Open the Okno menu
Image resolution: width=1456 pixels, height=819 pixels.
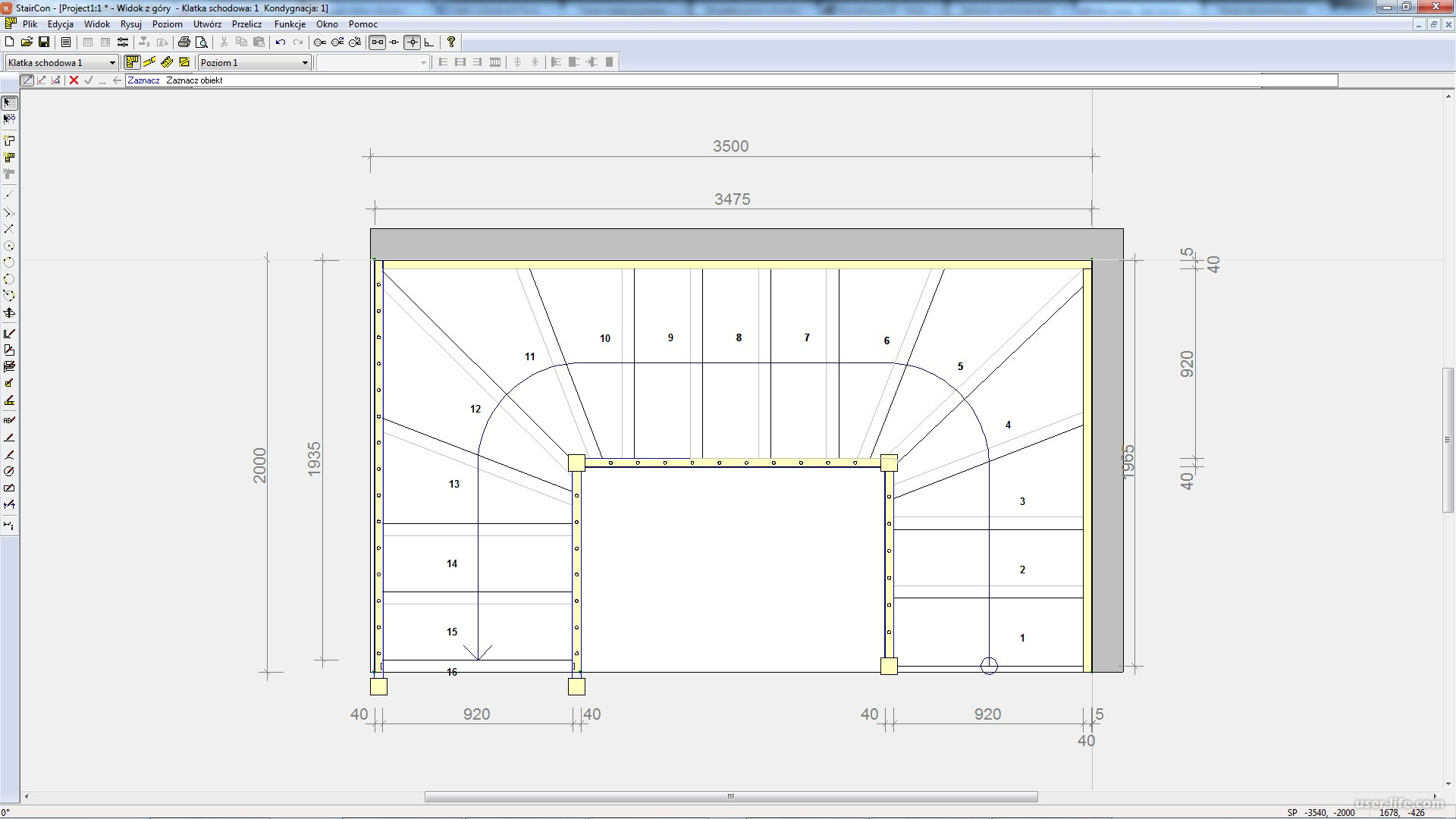(x=327, y=24)
